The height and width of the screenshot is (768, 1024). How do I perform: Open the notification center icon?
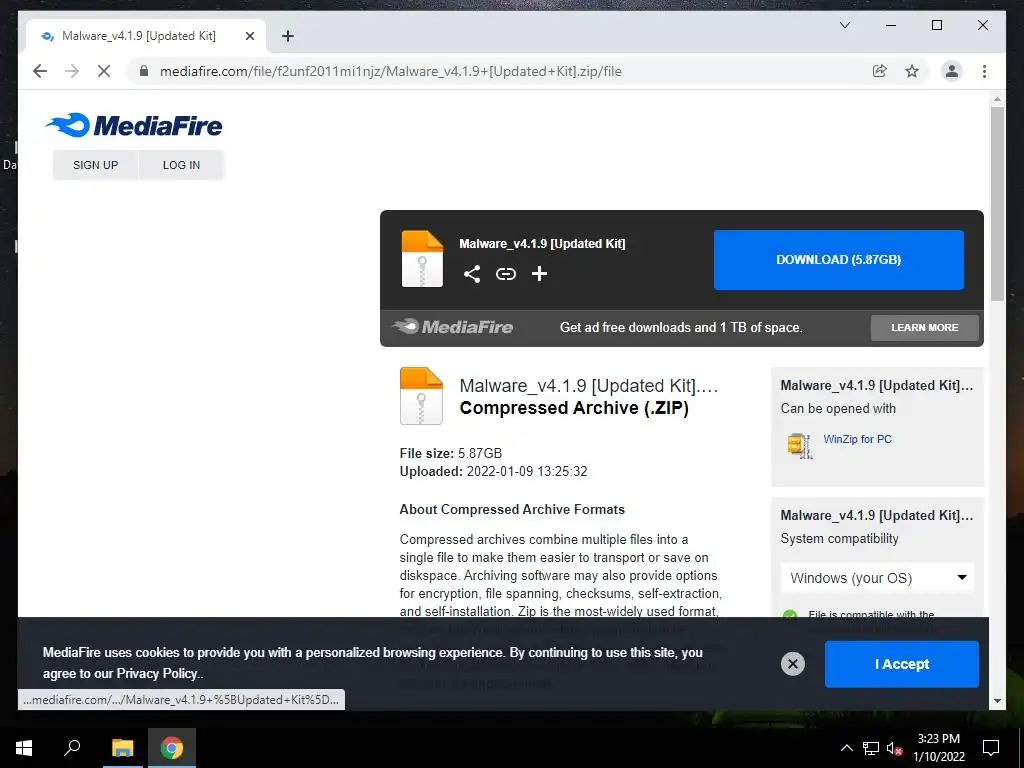991,748
